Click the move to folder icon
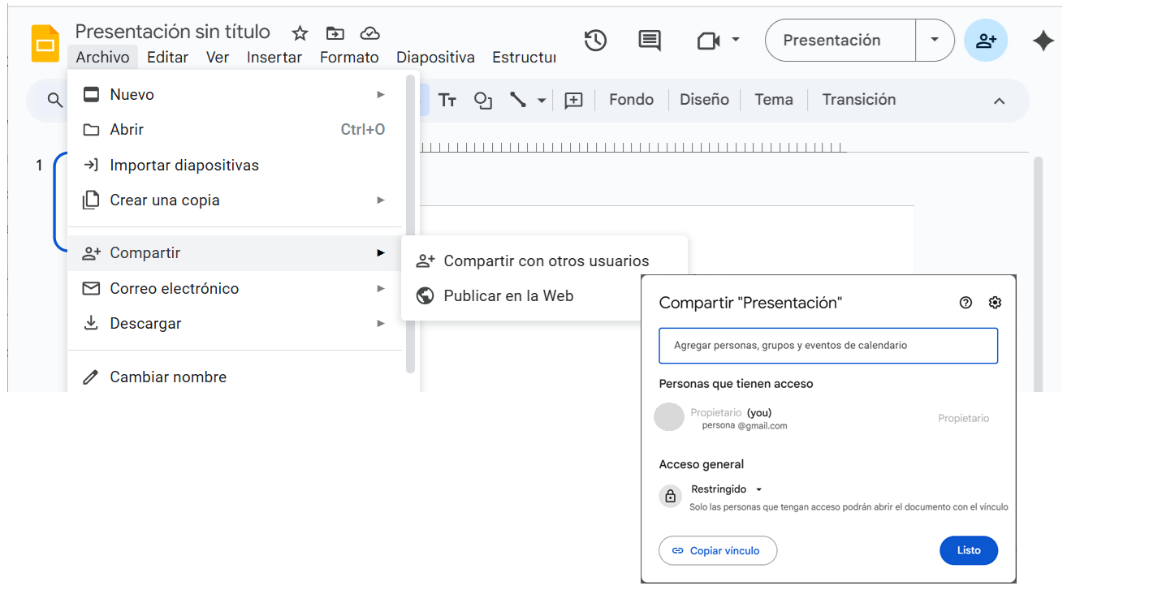This screenshot has width=1149, height=603. 335,33
